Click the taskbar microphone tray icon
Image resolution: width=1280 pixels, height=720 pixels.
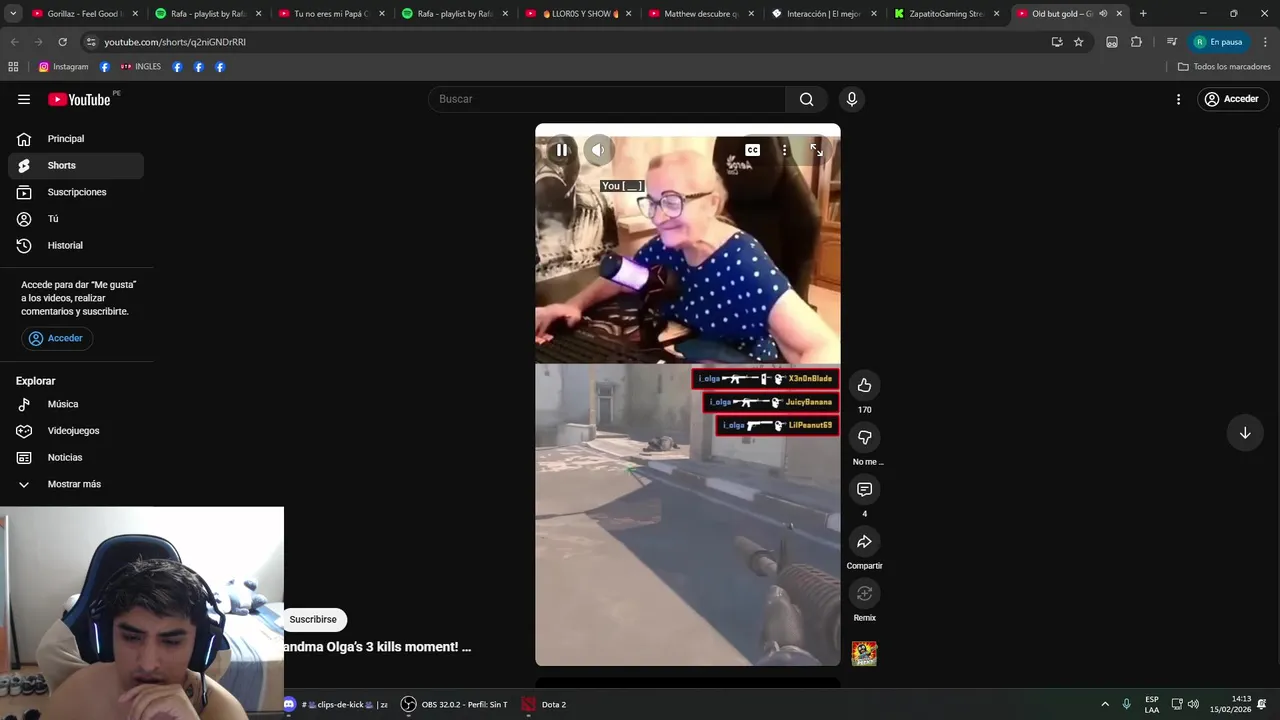1126,705
